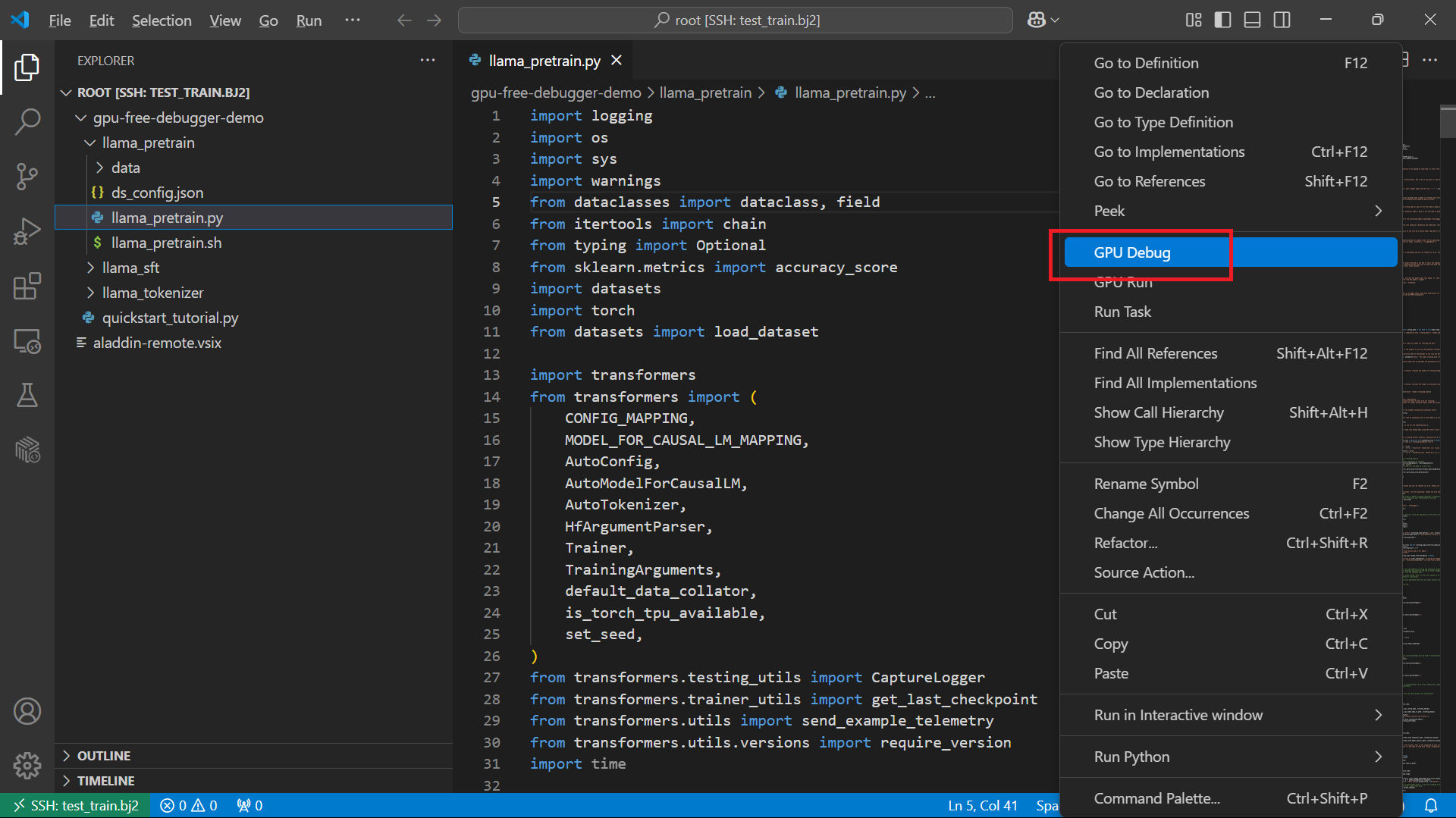Open the Extensions view
This screenshot has width=1456, height=818.
point(27,286)
